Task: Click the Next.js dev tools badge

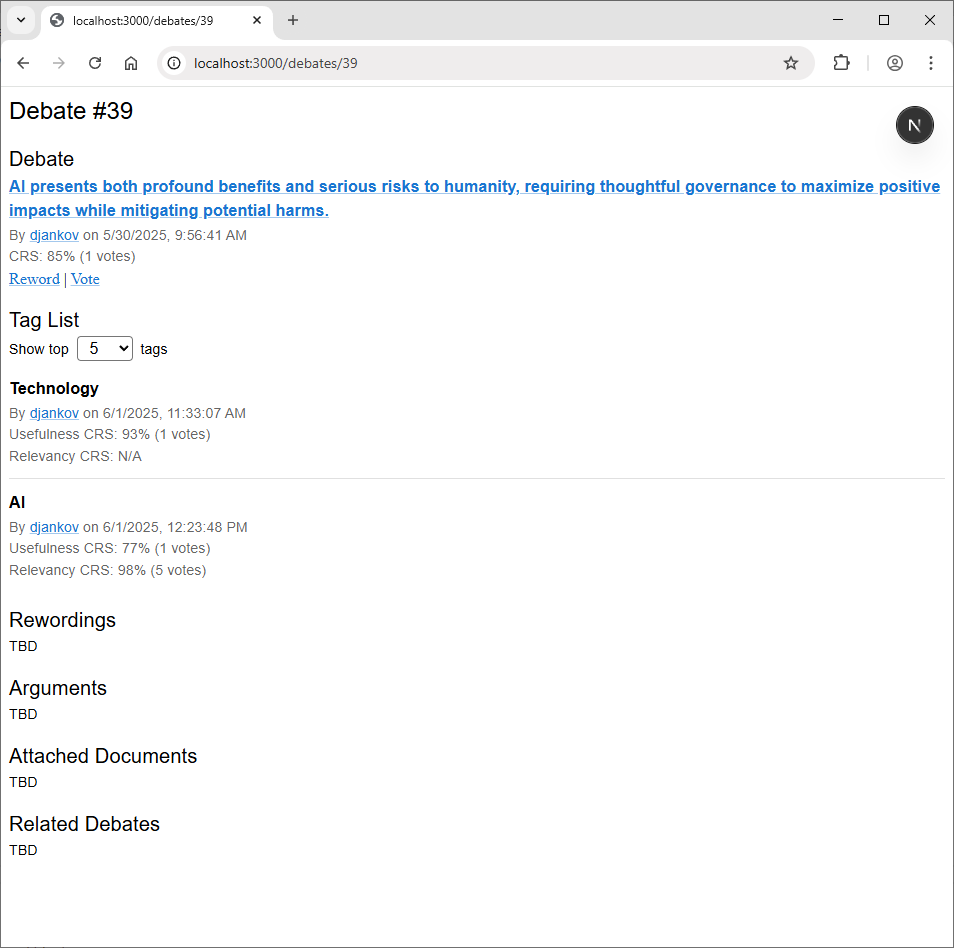Action: [x=914, y=125]
